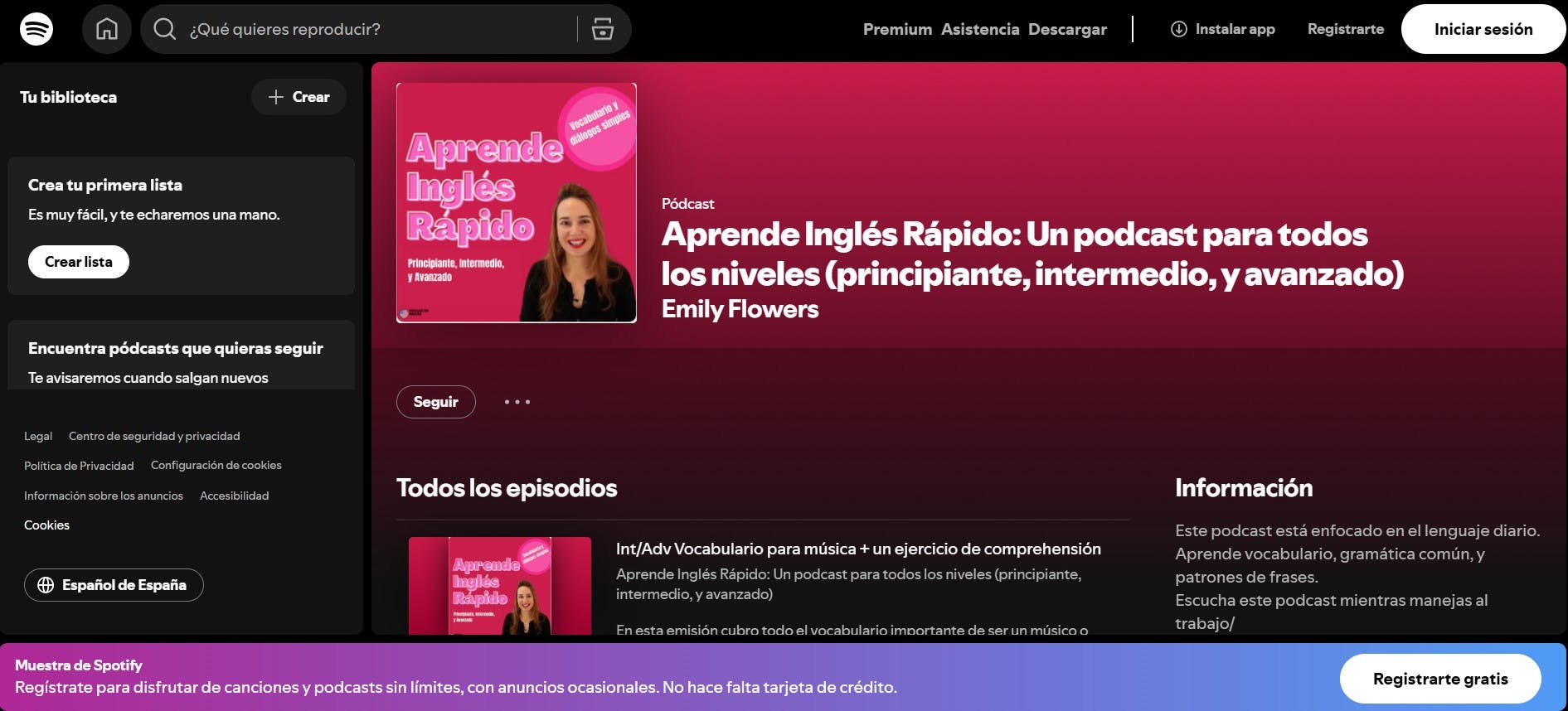This screenshot has height=711, width=1568.
Task: Click the Crear button in the library
Action: coord(299,97)
